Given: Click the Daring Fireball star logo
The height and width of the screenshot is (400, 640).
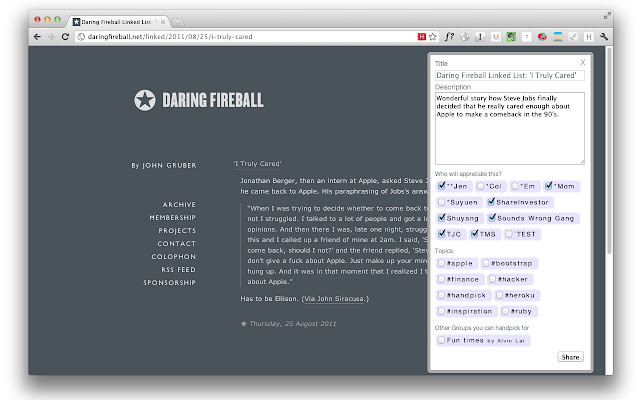Looking at the screenshot, I should coord(144,100).
